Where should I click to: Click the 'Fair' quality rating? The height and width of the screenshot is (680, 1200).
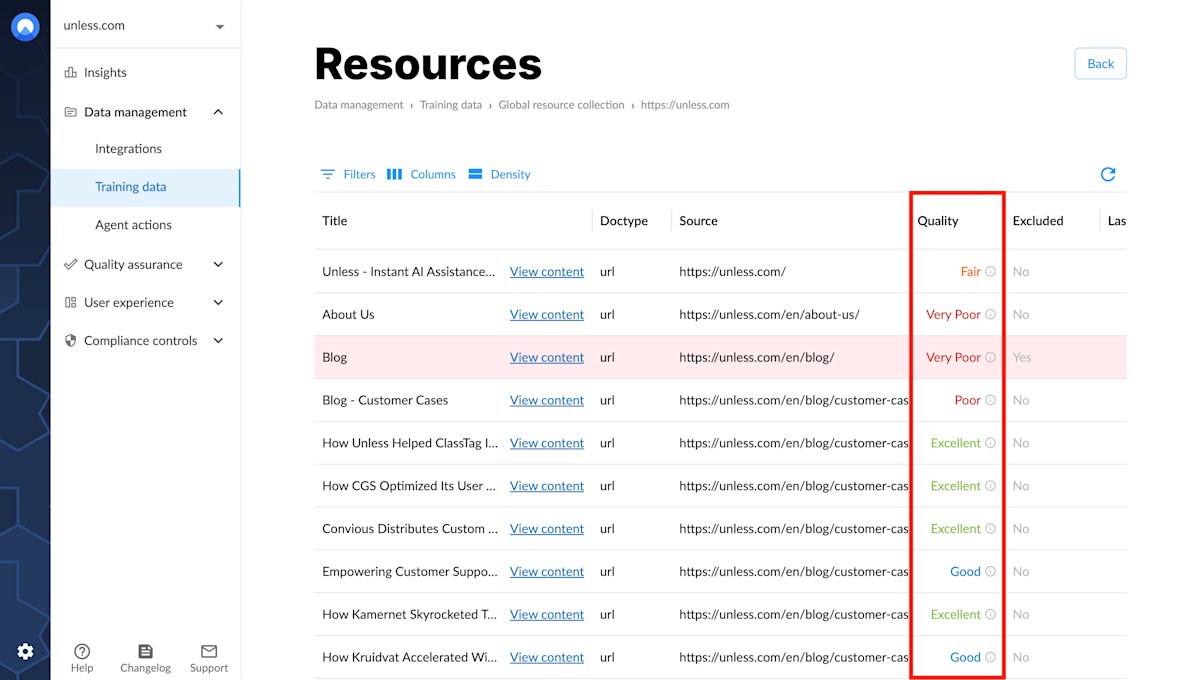pos(971,271)
